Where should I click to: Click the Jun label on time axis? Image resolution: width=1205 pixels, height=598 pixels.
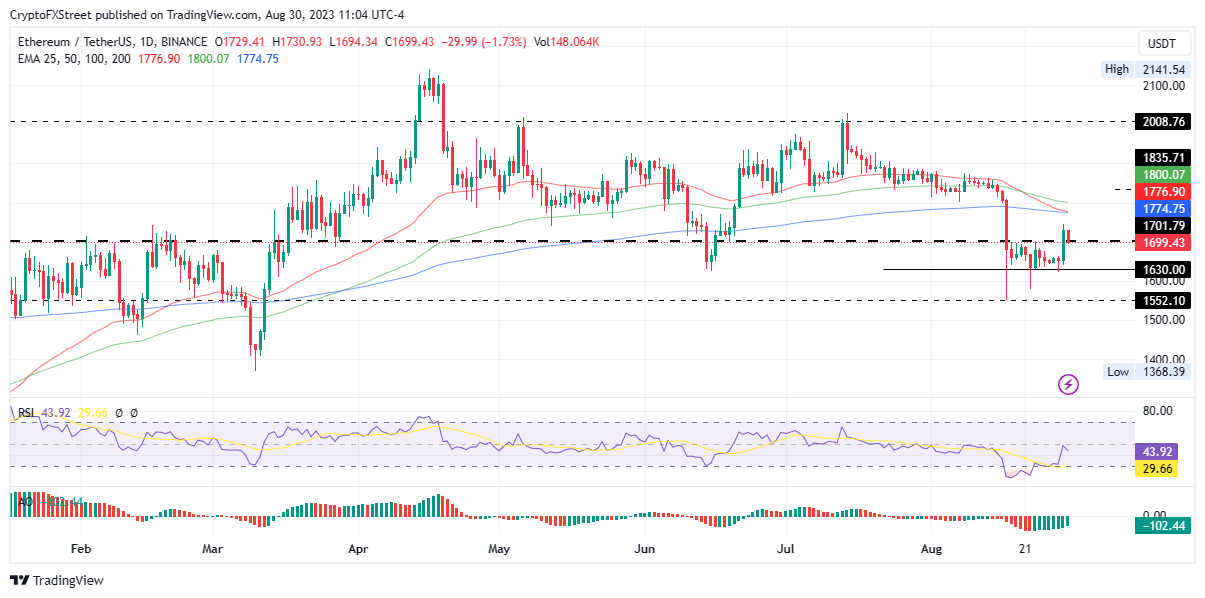pyautogui.click(x=646, y=549)
